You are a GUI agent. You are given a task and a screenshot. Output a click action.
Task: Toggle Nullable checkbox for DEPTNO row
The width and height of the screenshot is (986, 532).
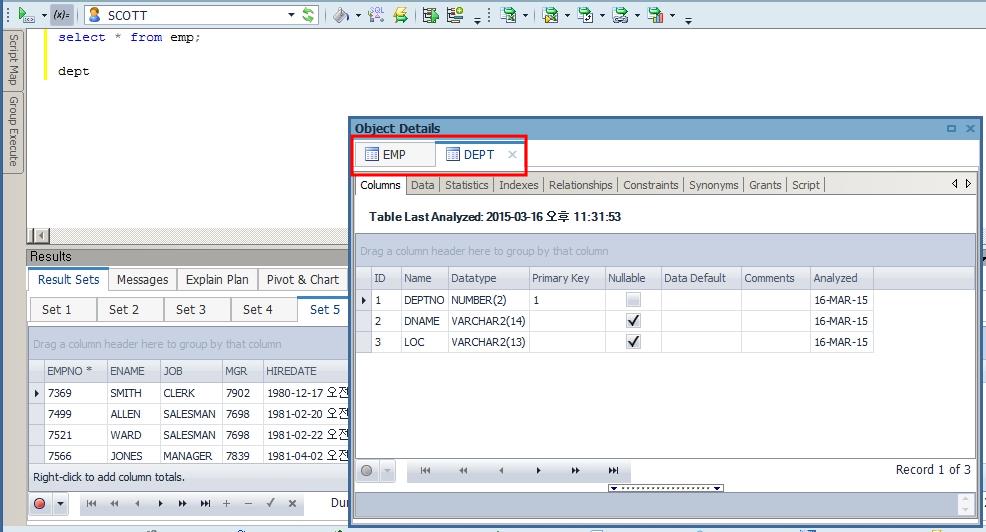(x=632, y=300)
